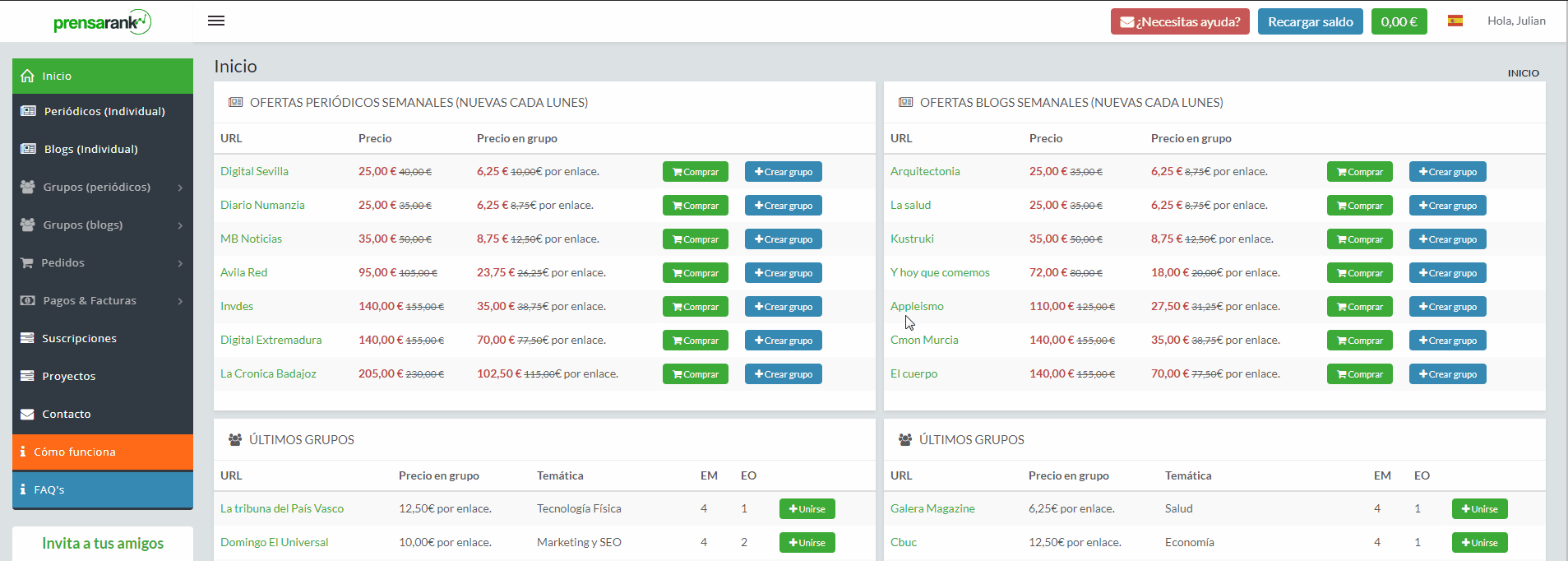Viewport: 1568px width, 561px height.
Task: Open the Kustruki blog link
Action: (912, 239)
